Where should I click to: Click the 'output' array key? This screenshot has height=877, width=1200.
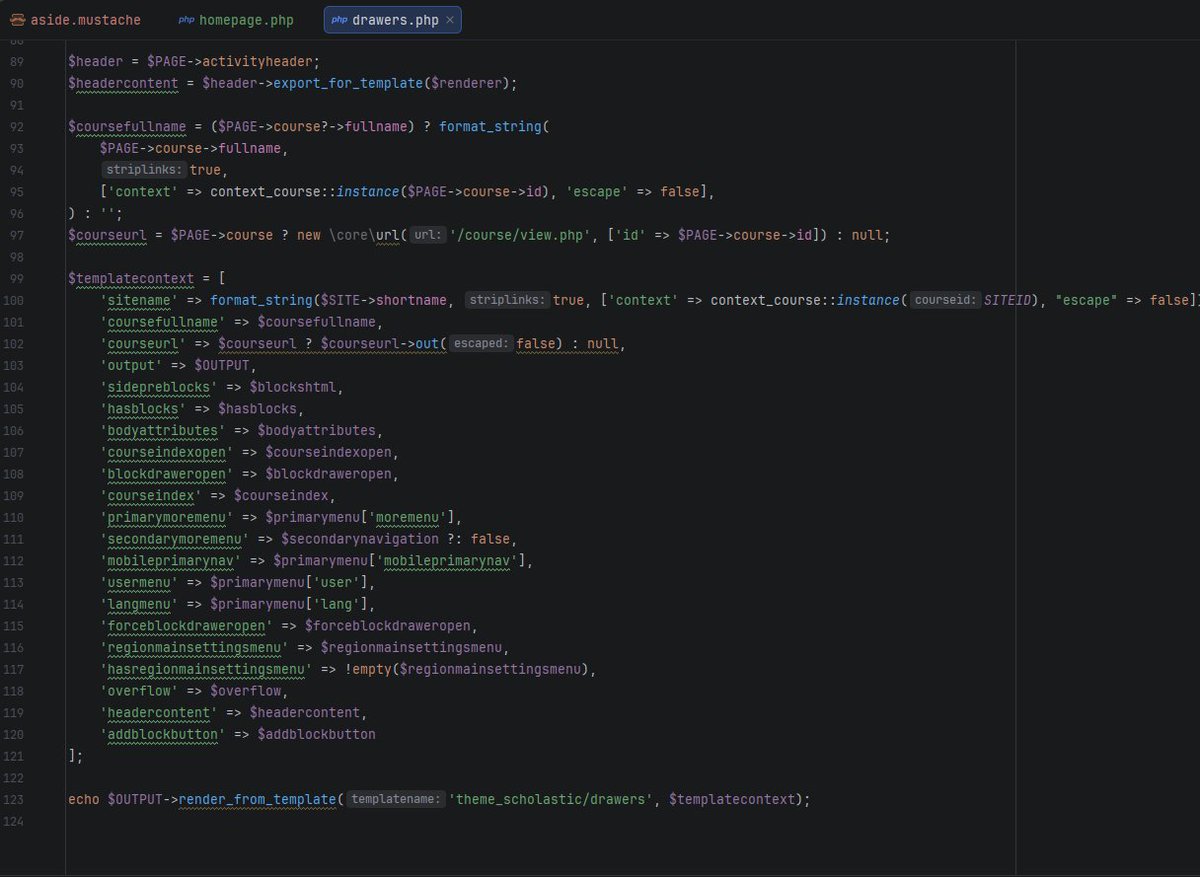pyautogui.click(x=131, y=365)
